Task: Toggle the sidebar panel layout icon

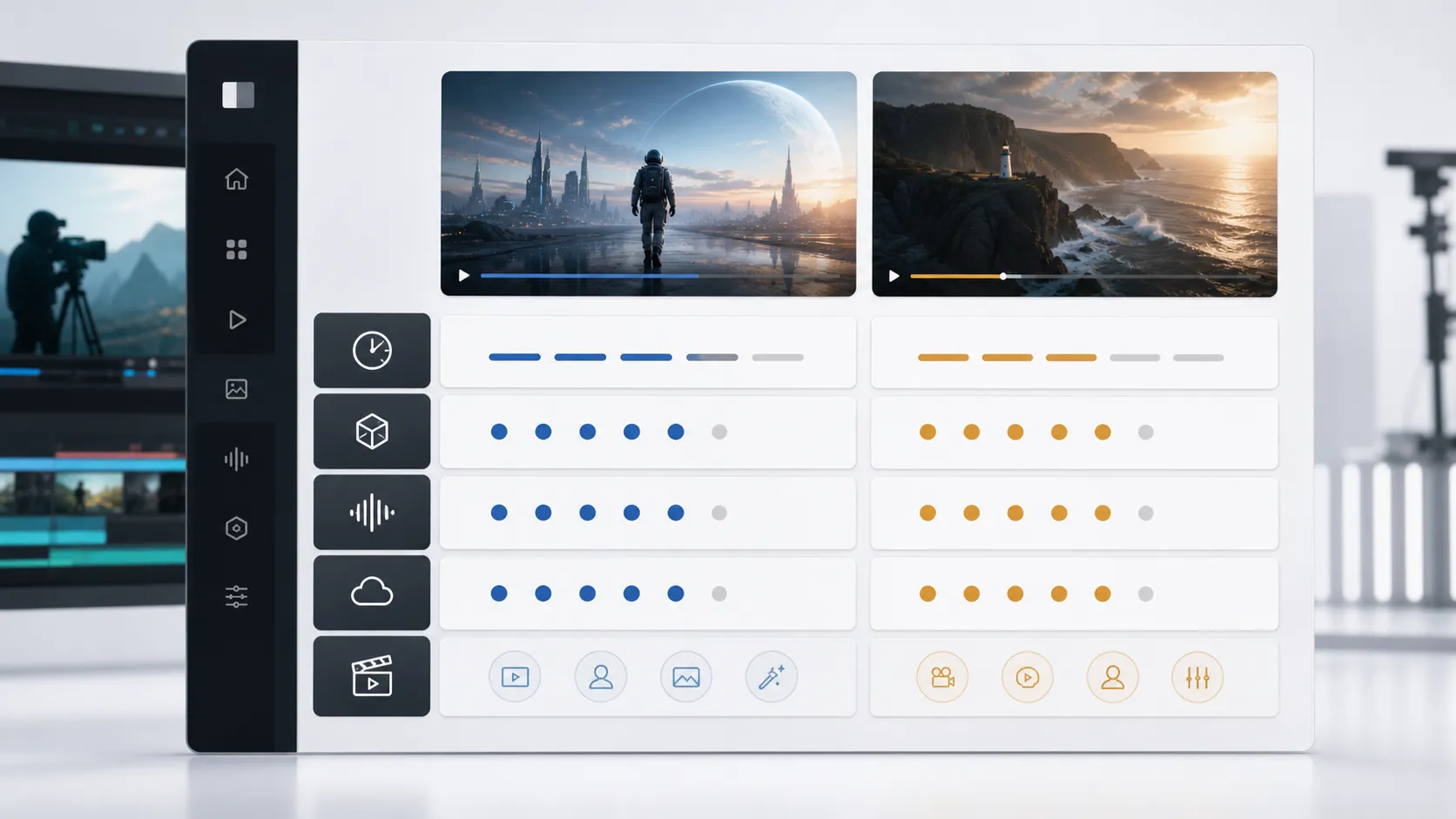Action: [238, 95]
